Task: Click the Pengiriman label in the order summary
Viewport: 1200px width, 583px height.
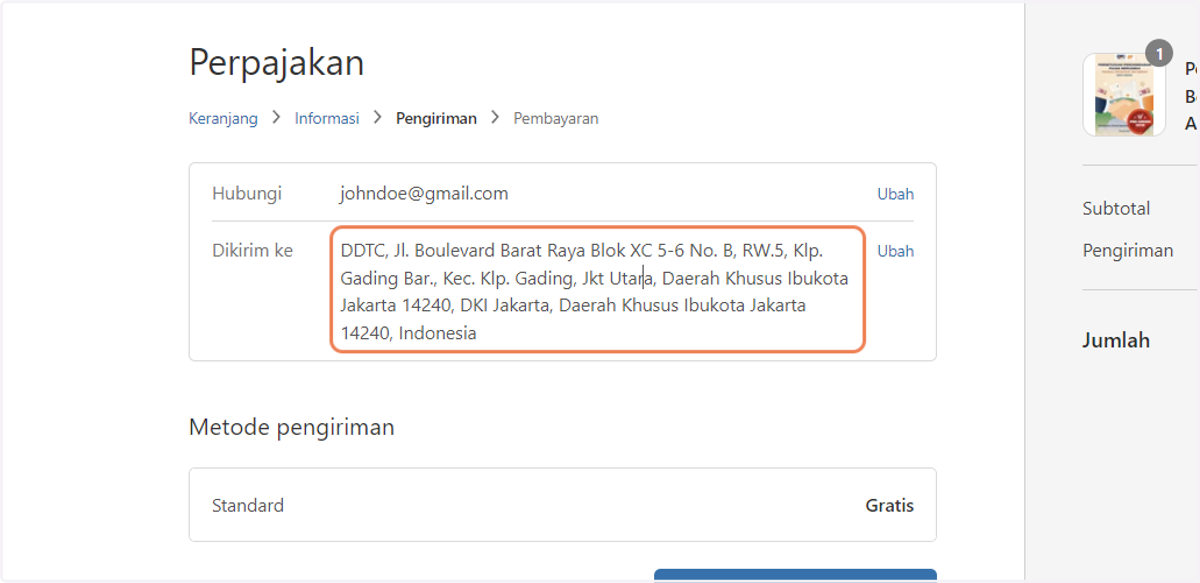Action: pos(1128,251)
